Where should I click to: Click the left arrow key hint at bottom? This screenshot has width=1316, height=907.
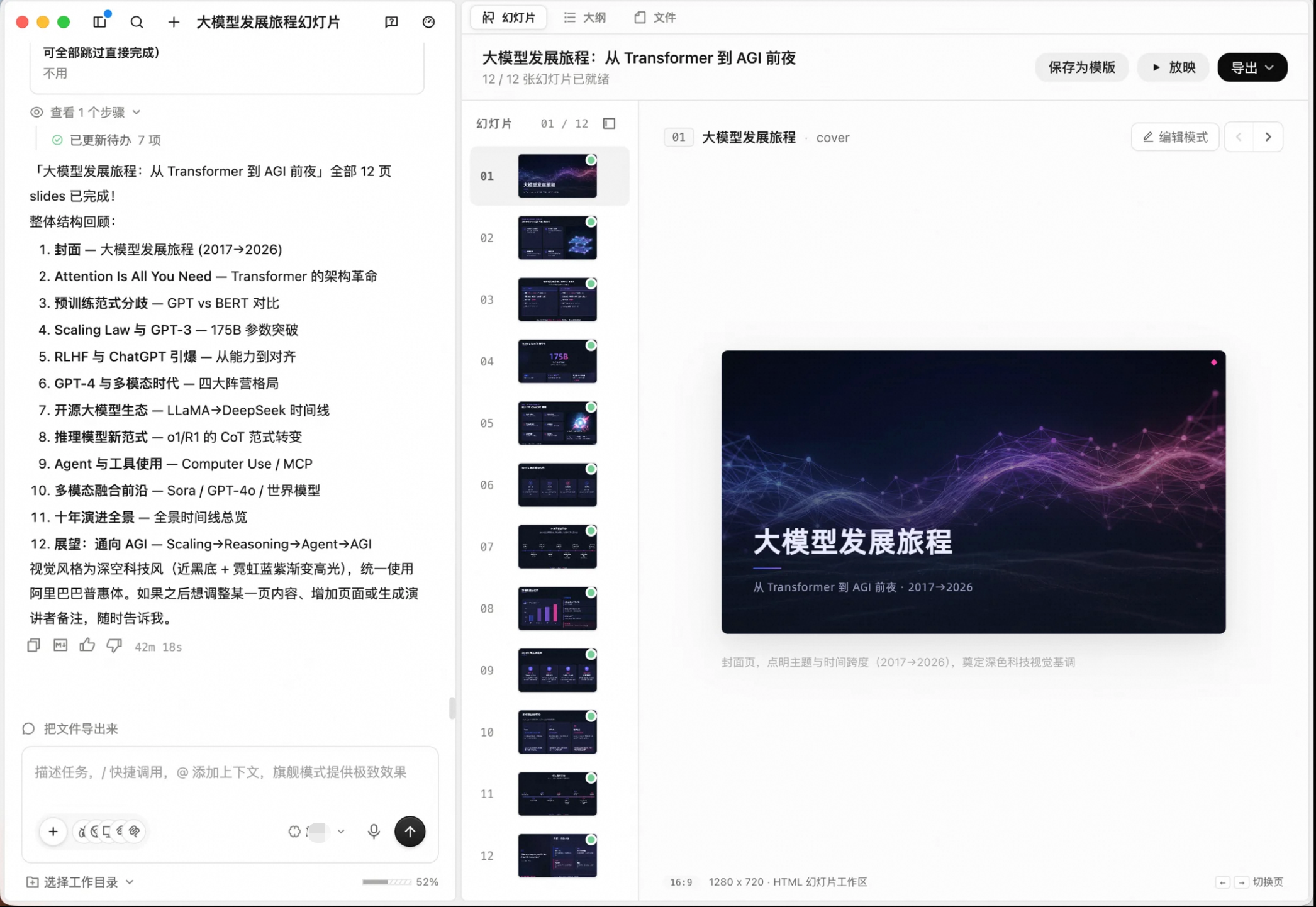point(1222,882)
